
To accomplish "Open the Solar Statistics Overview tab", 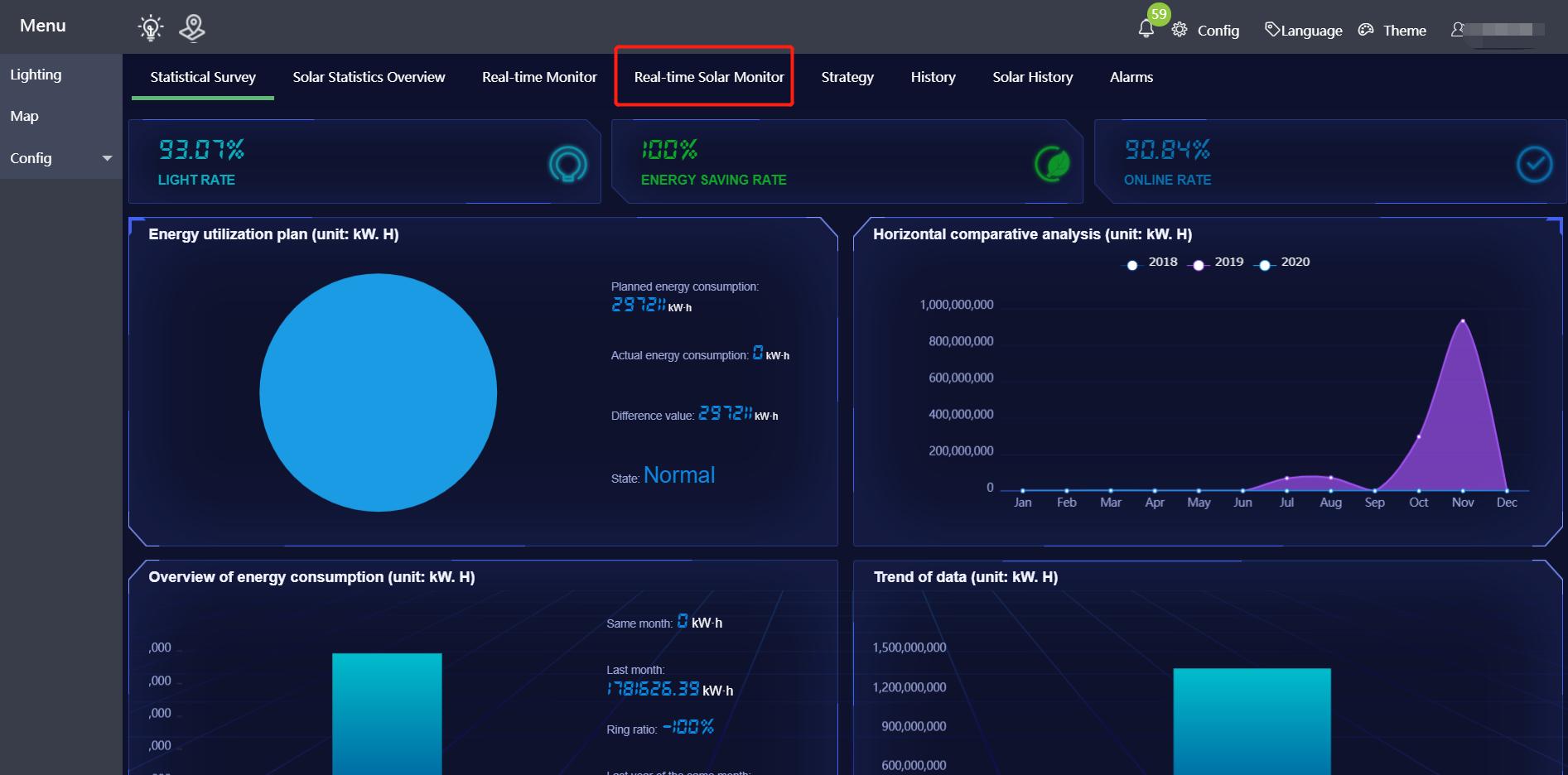I will point(369,77).
